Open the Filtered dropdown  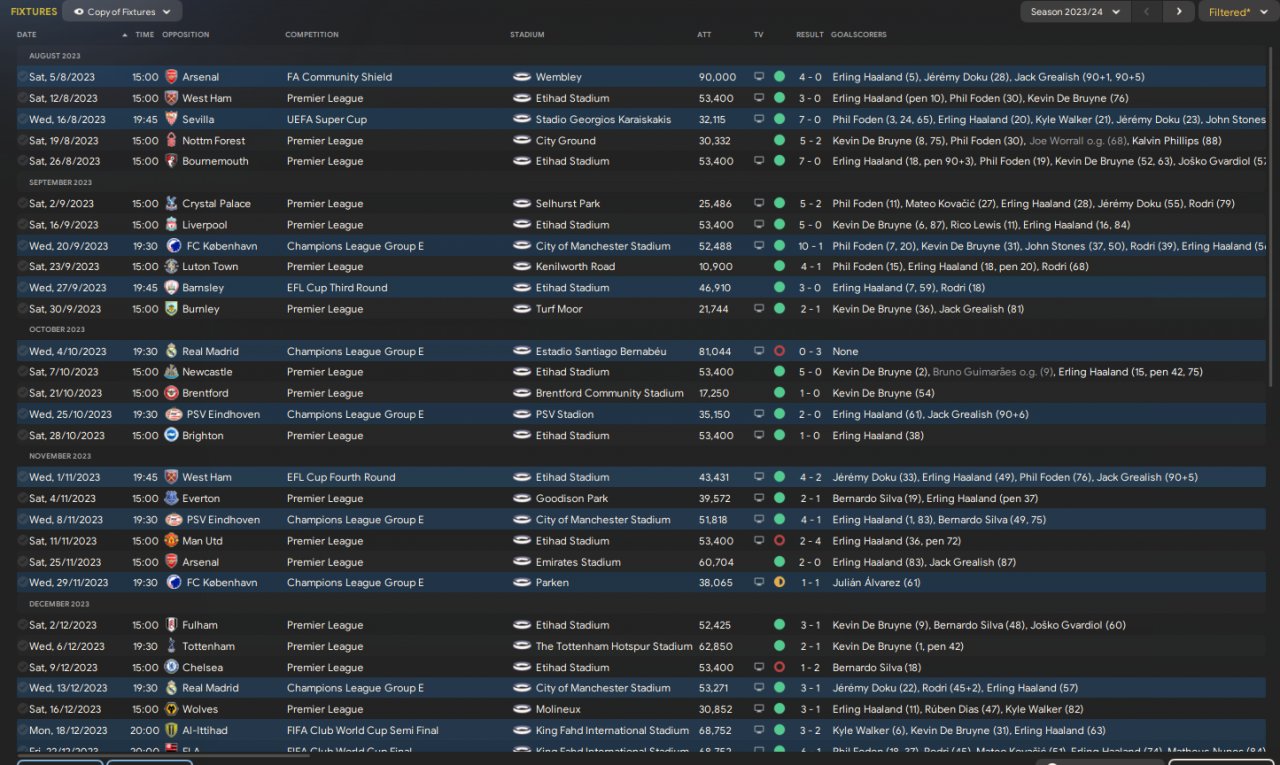tap(1236, 12)
